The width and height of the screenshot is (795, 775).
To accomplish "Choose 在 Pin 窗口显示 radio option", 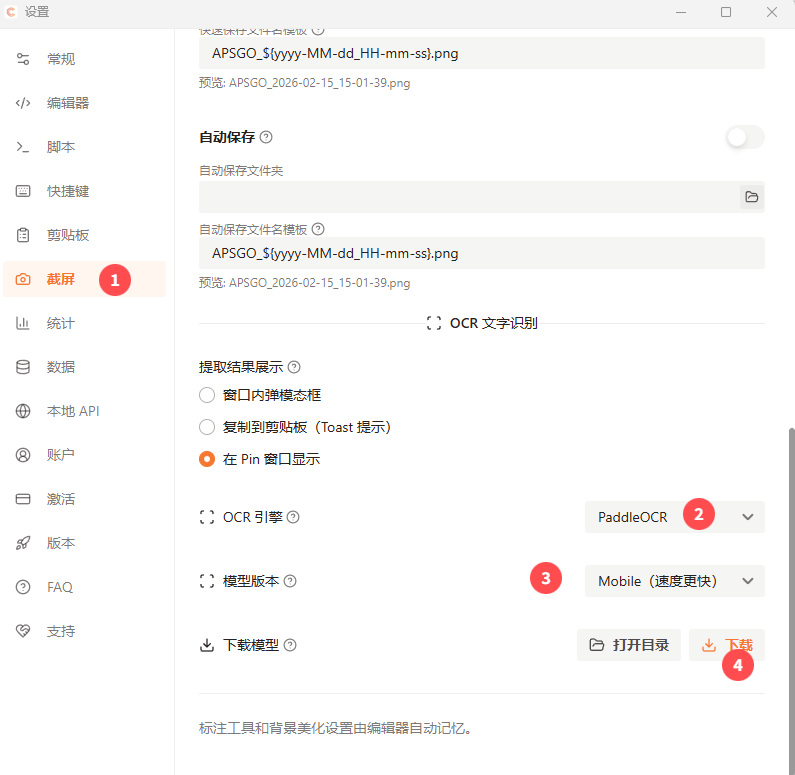I will point(207,459).
